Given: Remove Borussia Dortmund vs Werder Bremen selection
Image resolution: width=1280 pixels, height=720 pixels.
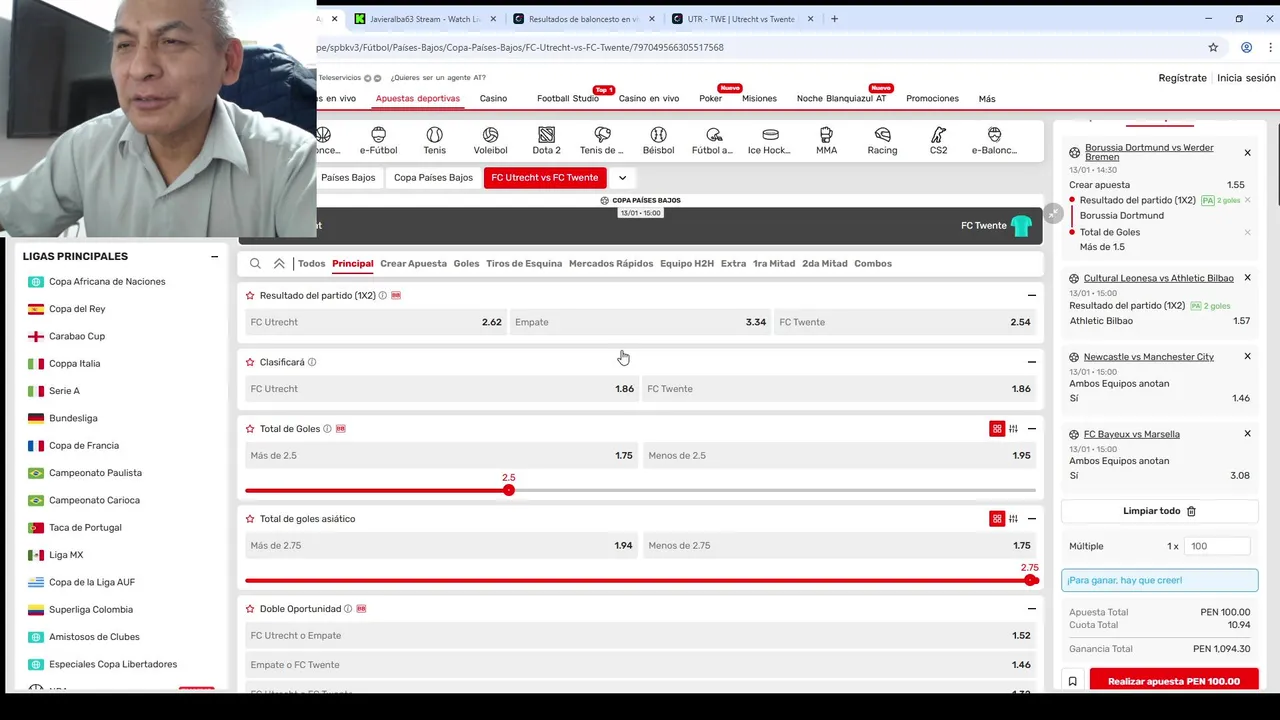Looking at the screenshot, I should click(1247, 153).
